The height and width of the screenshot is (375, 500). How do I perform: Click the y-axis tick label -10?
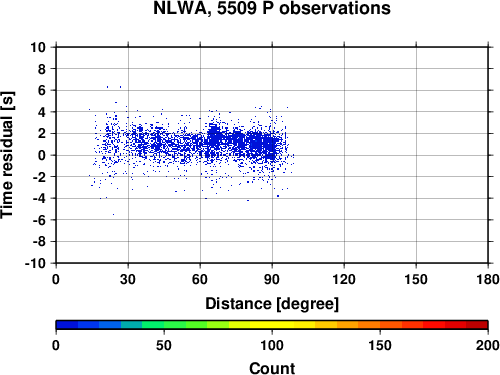35,263
